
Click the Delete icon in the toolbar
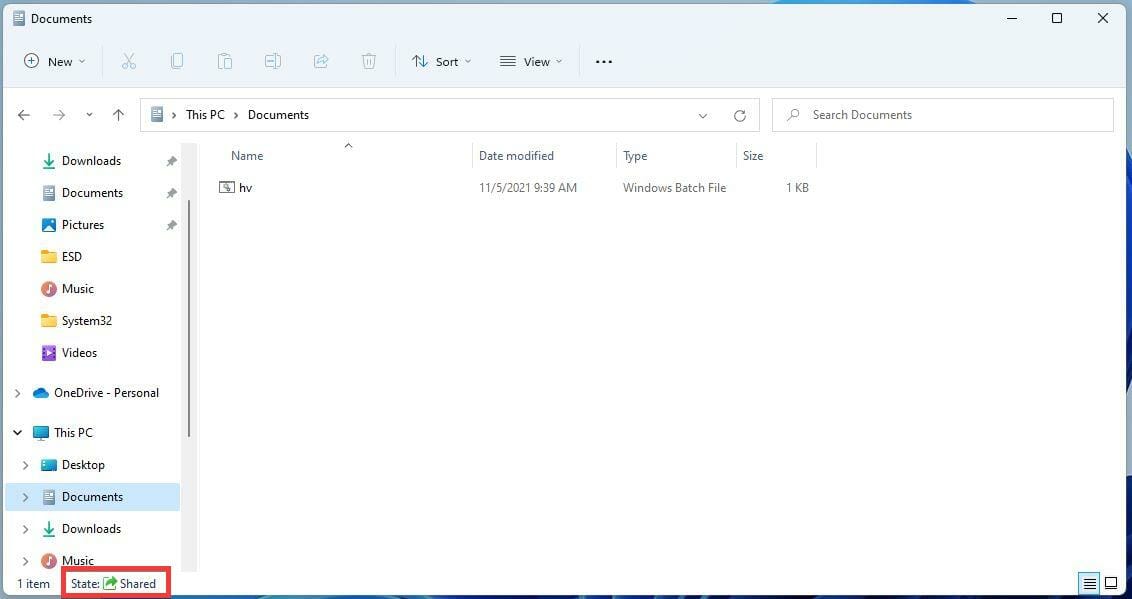[x=369, y=61]
